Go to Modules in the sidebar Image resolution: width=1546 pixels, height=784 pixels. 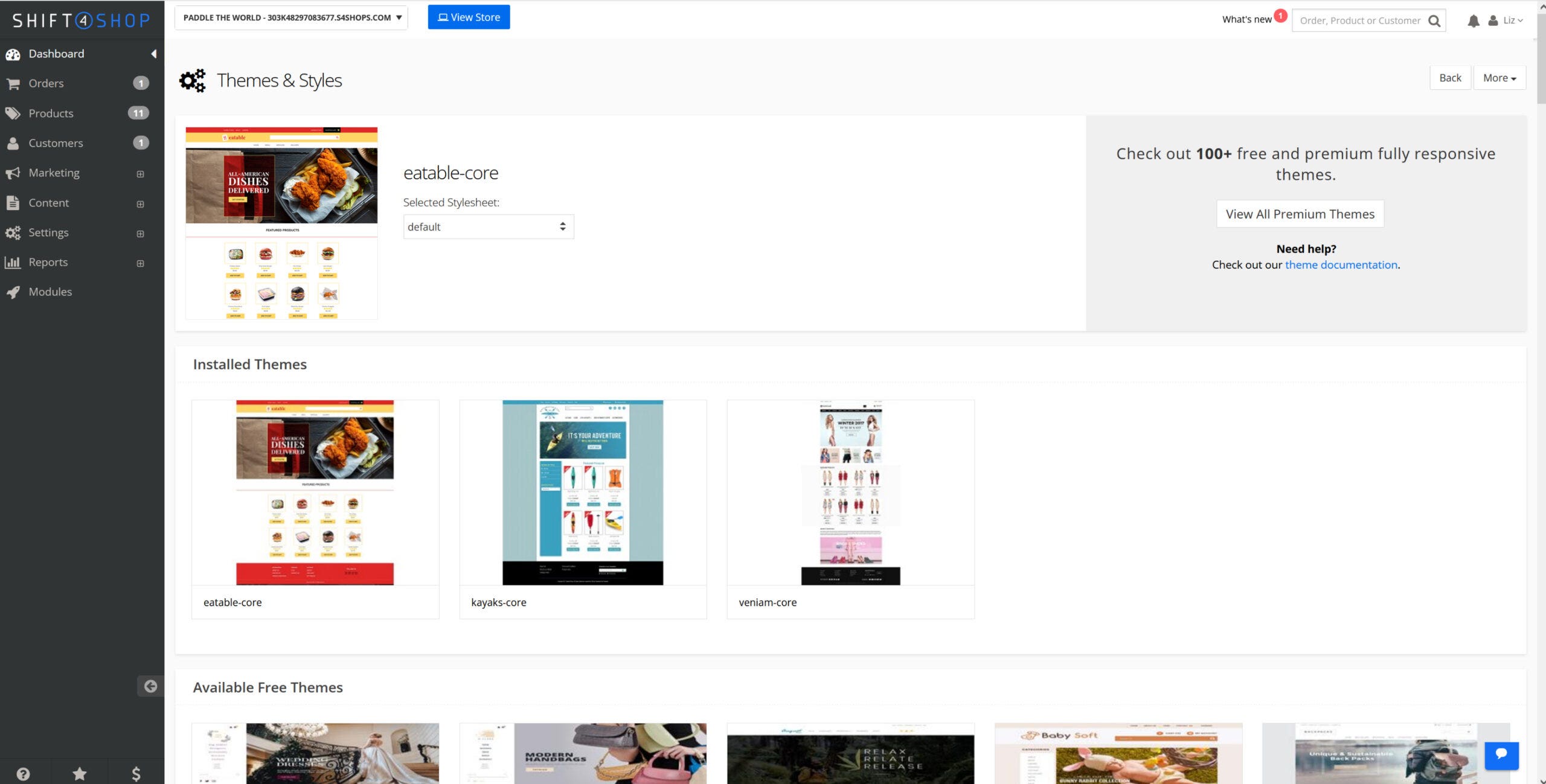pyautogui.click(x=50, y=292)
